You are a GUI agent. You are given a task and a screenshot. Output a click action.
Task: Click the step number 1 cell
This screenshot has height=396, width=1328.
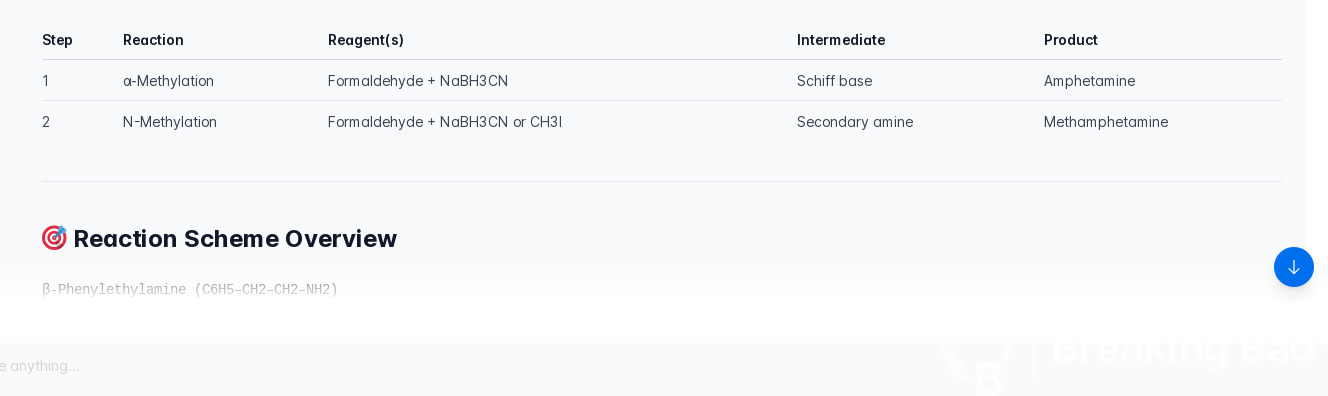tap(45, 81)
